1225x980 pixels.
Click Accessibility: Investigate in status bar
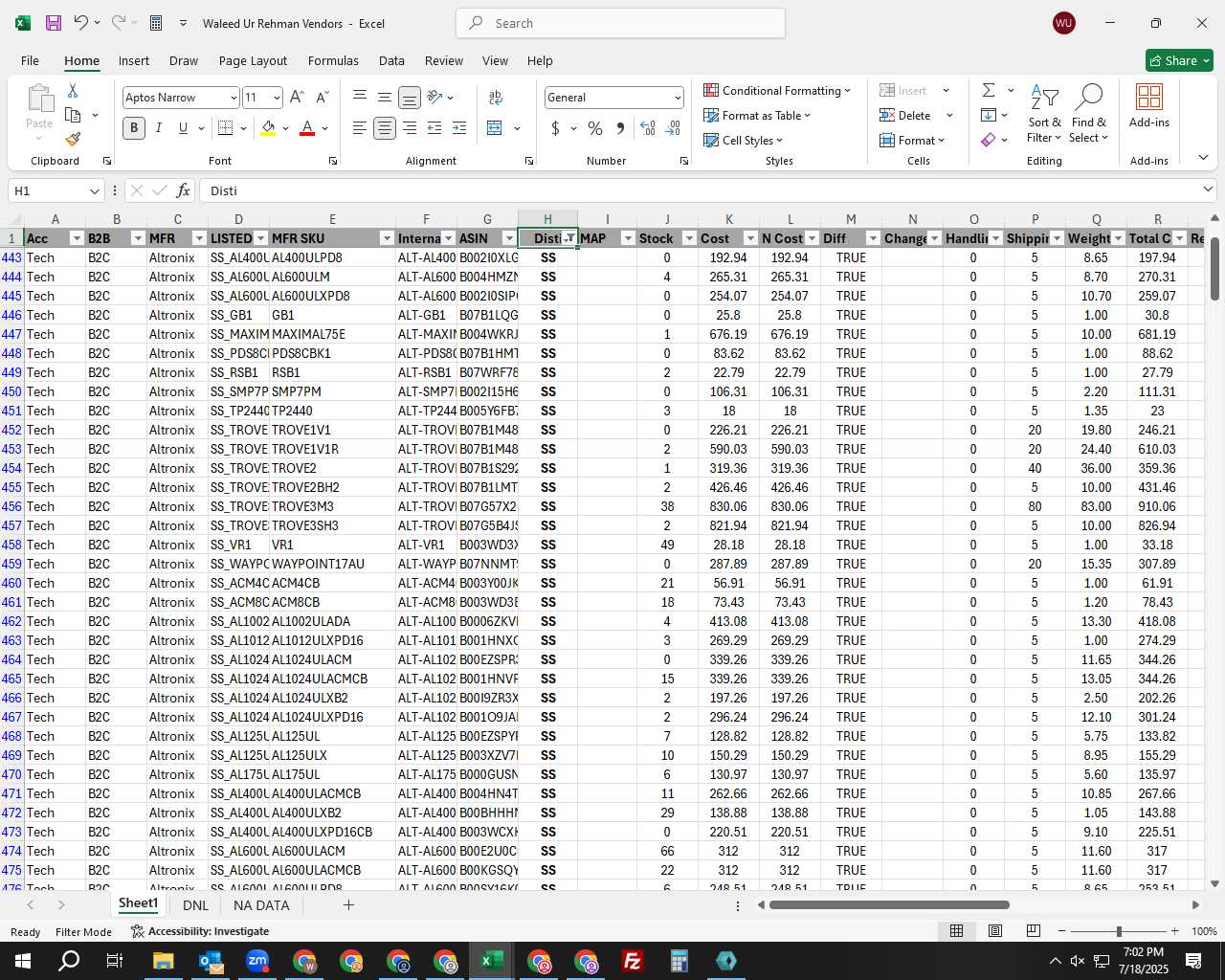200,931
